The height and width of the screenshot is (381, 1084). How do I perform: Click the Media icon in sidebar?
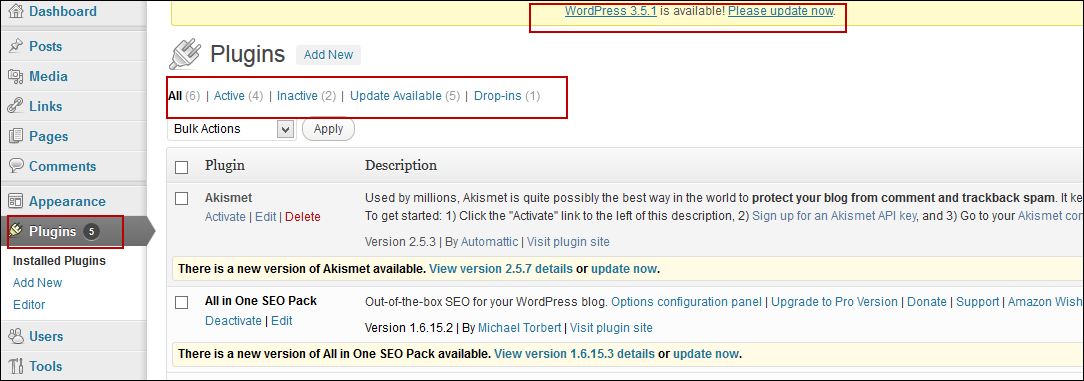(x=16, y=77)
